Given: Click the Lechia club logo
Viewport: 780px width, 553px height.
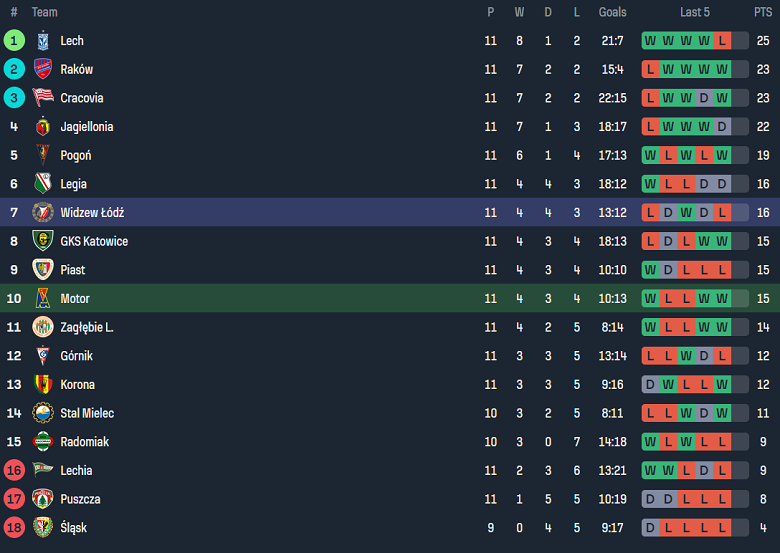Looking at the screenshot, I should 42,470.
